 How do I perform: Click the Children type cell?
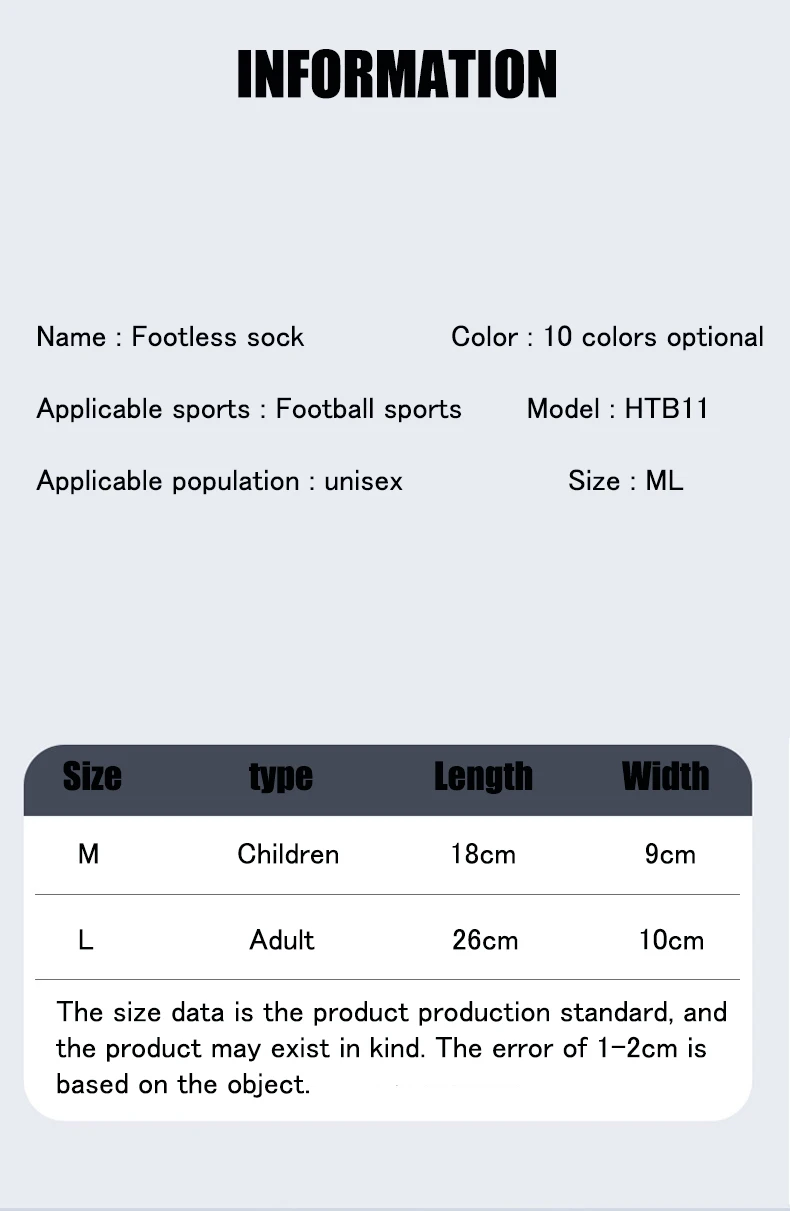click(288, 854)
